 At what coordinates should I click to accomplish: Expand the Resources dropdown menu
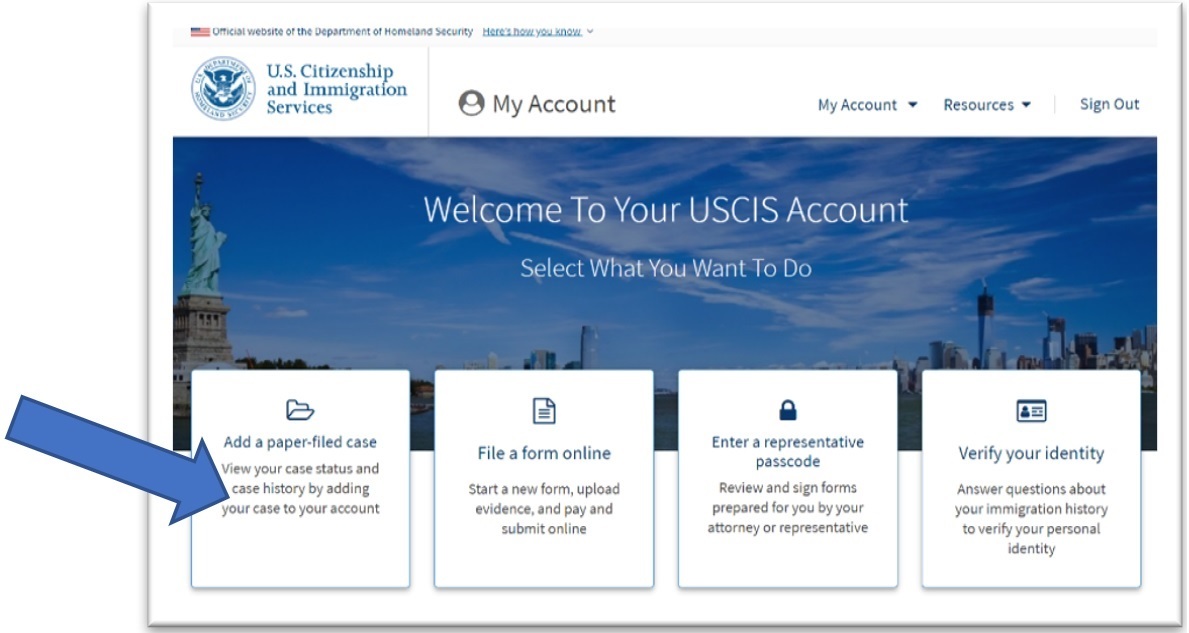tap(986, 105)
